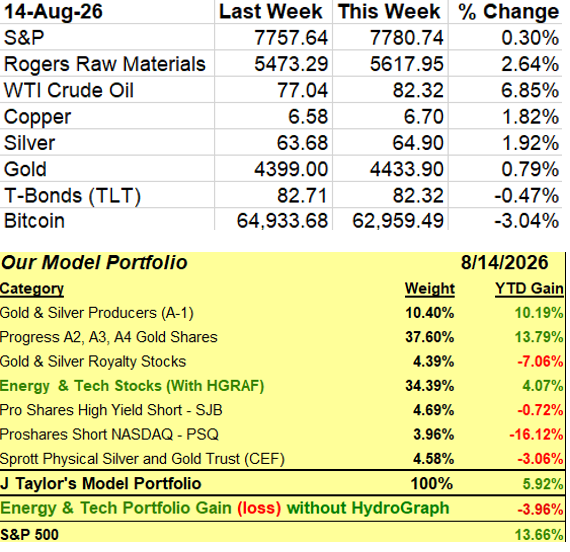Click the Our Model Portfolio title
Viewport: 570px width, 552px height.
[94, 263]
